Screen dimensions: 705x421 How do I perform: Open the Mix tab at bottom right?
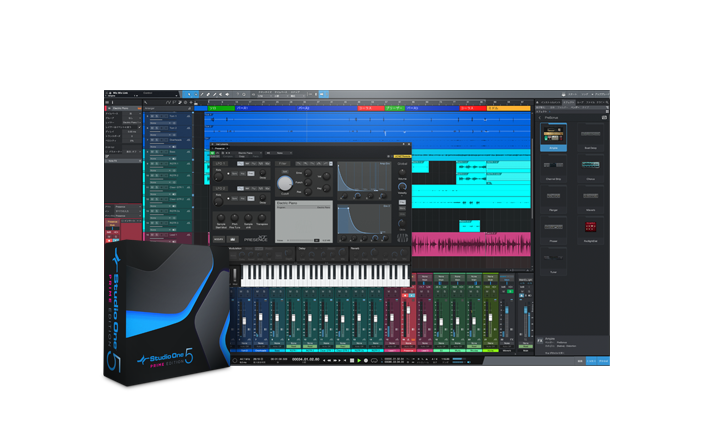click(591, 361)
